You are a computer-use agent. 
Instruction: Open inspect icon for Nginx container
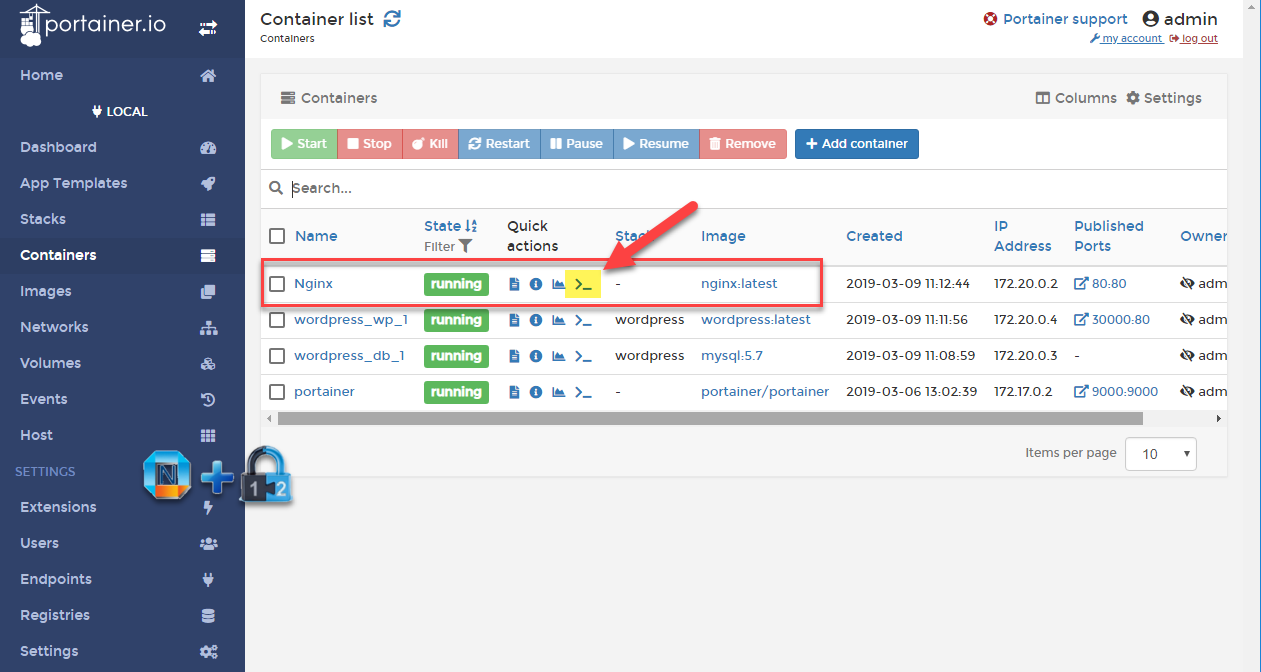pos(536,284)
